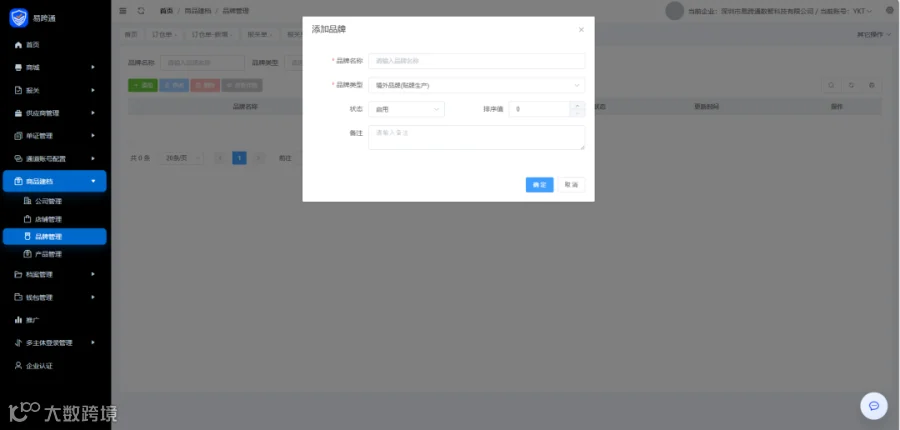The width and height of the screenshot is (900, 430).
Task: Click the blue 确定 button
Action: click(x=540, y=185)
